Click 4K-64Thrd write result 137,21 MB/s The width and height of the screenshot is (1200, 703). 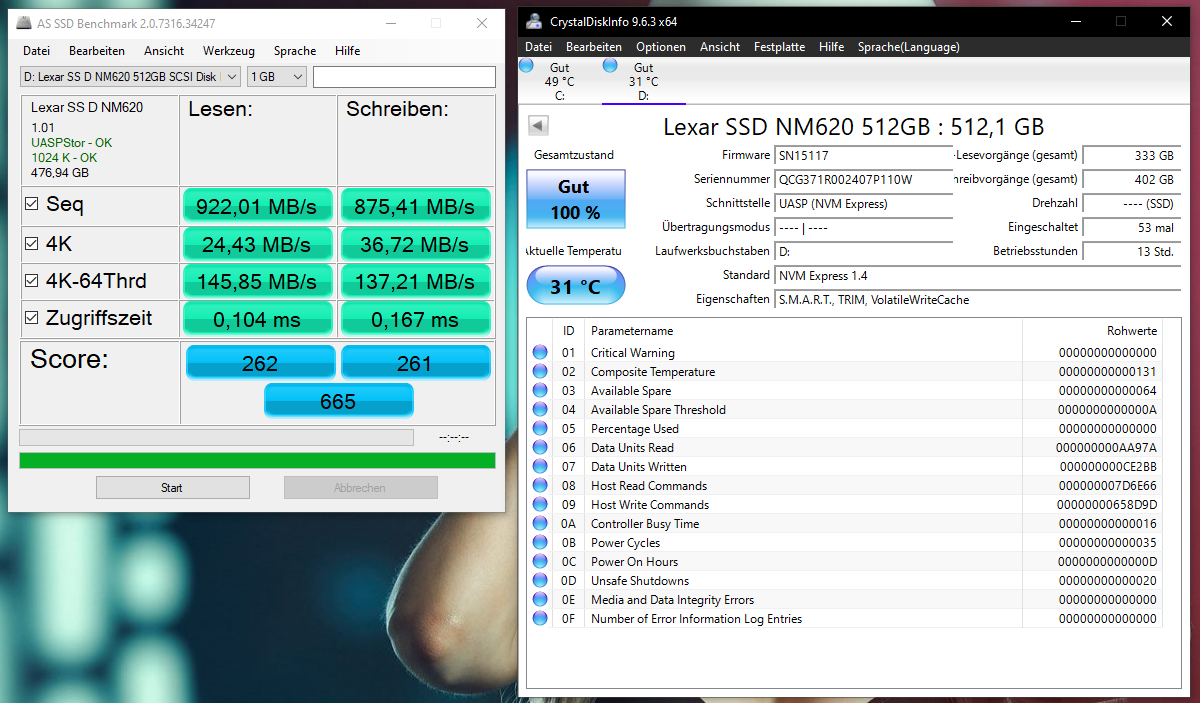point(415,282)
